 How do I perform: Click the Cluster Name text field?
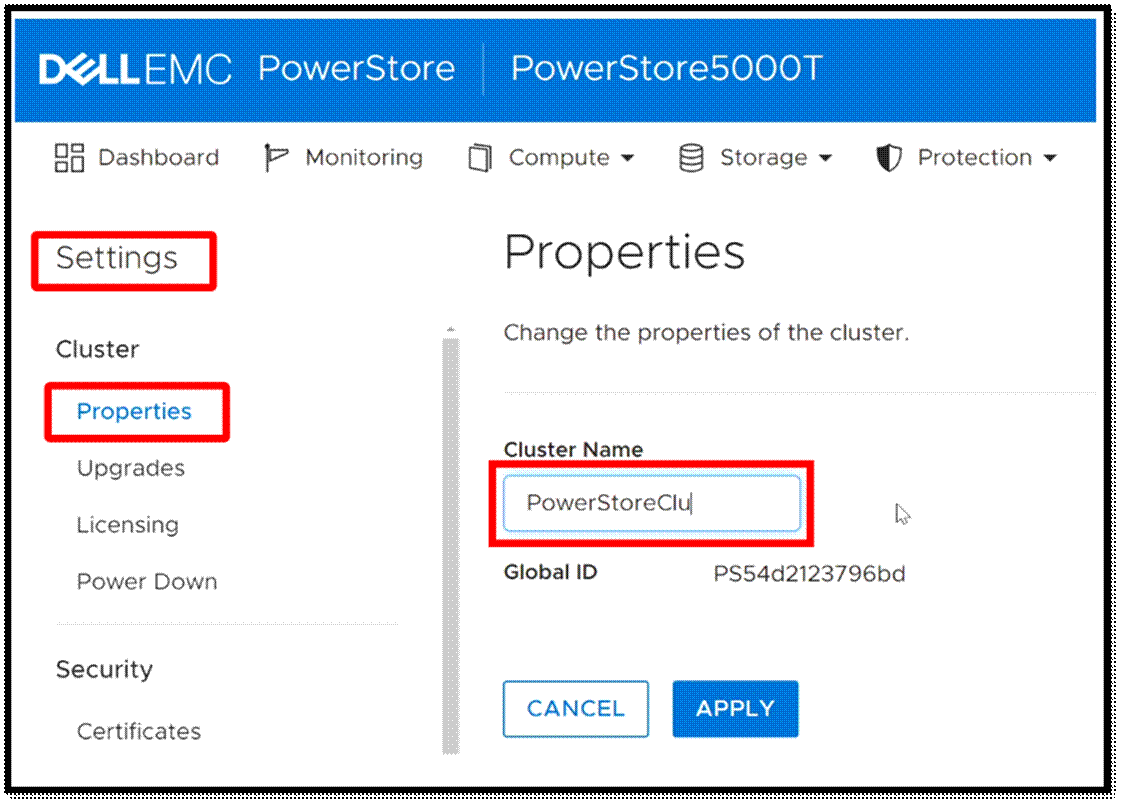pyautogui.click(x=651, y=503)
